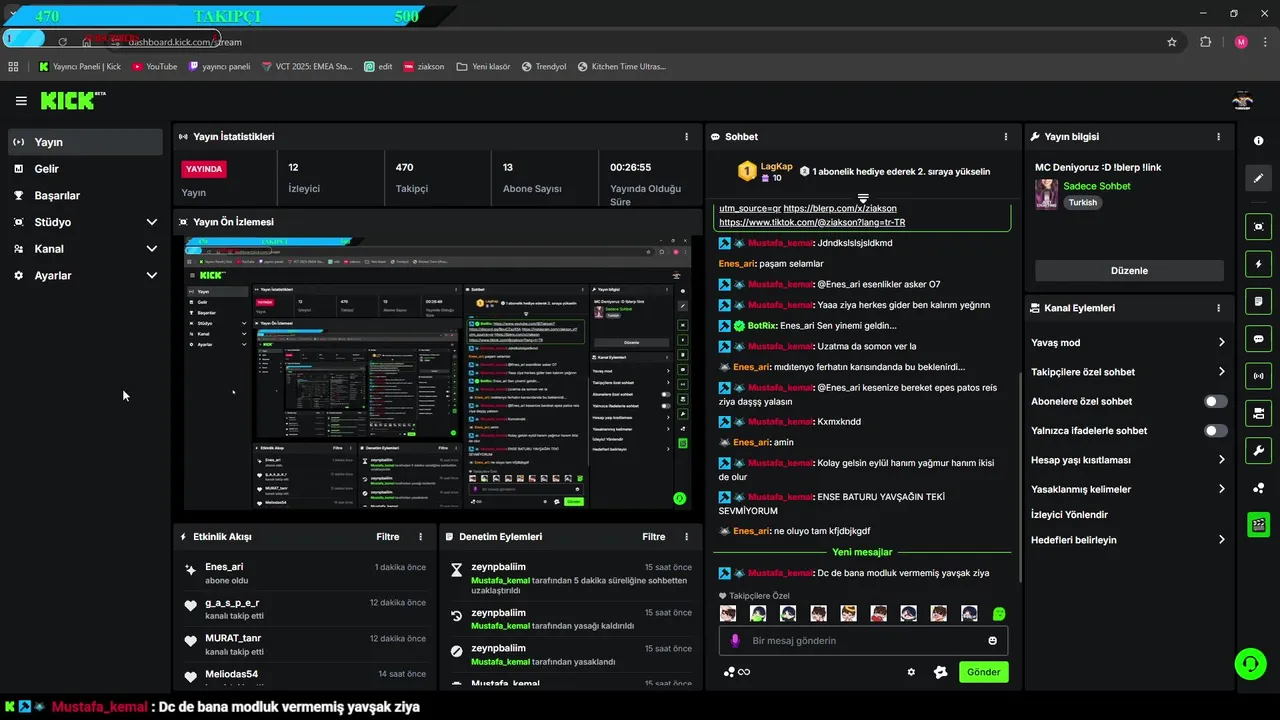Open Etkinlik Akışı three-dot menu
This screenshot has width=1280, height=720.
coord(420,537)
